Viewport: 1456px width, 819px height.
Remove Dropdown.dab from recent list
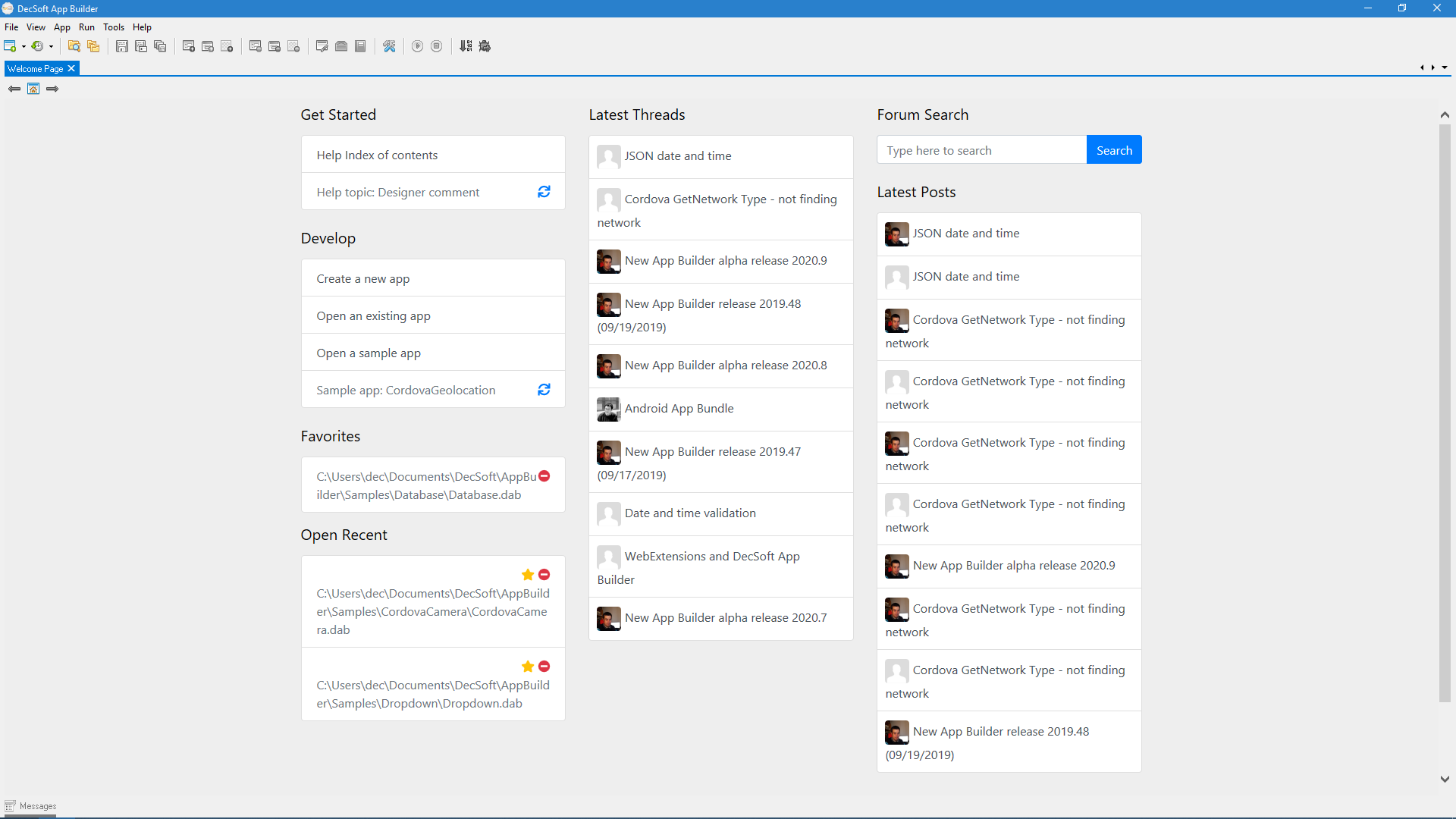pos(544,667)
